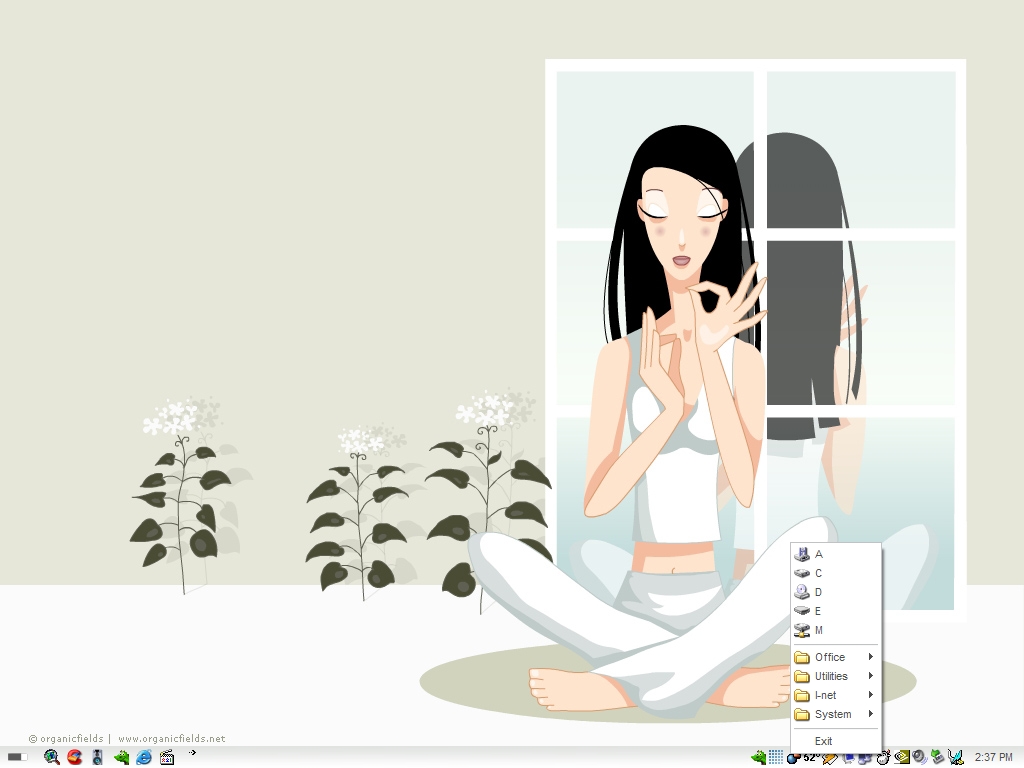
Task: Expand the Utilities submenu arrow
Action: [x=871, y=676]
